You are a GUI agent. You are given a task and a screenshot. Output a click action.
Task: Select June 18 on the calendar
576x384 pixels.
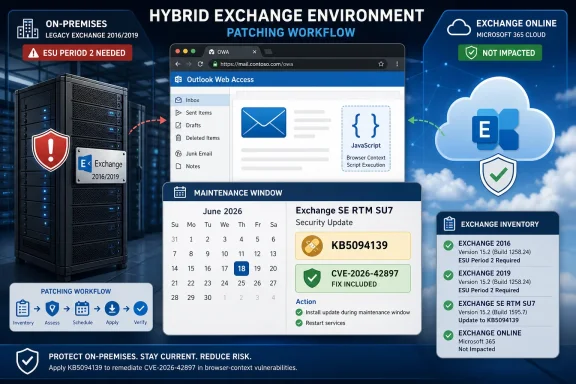click(241, 269)
